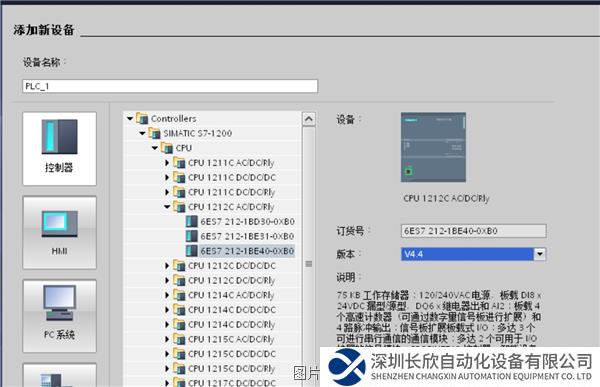Expand CPU 1214C AC/DC/Rly
600x387 pixels.
167,295
